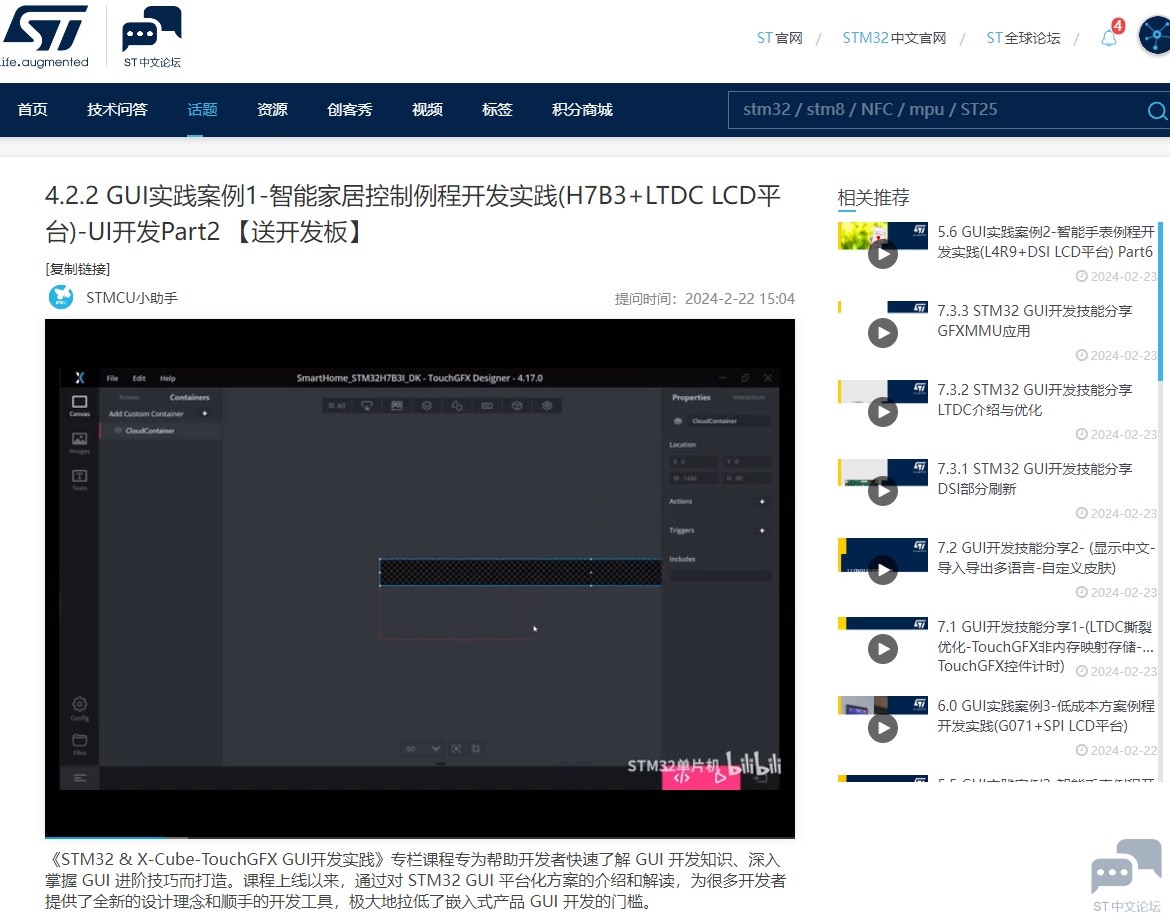Open 7.3.3 GFXMMU应用 recommendation title
1170x922 pixels.
click(x=1034, y=321)
